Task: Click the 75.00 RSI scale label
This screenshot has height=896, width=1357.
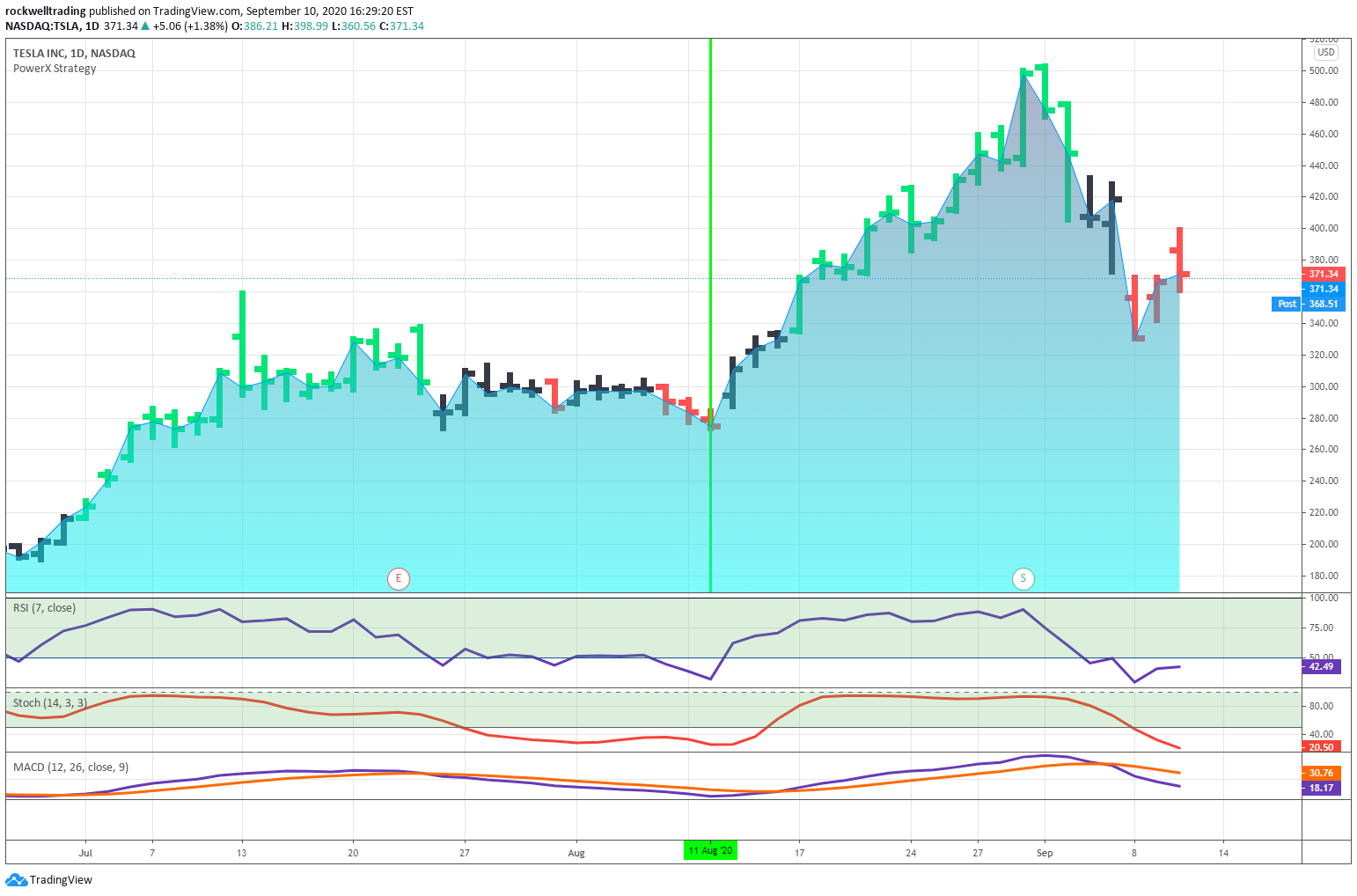Action: (1322, 628)
